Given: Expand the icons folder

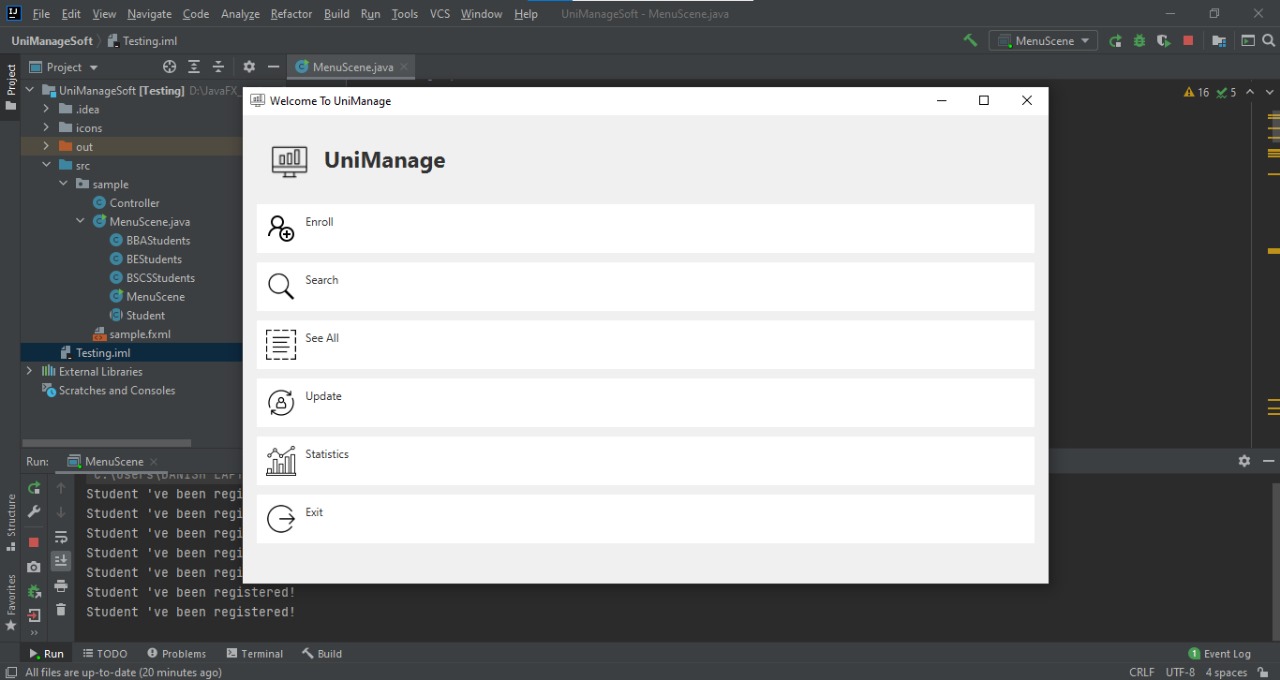Looking at the screenshot, I should [46, 128].
